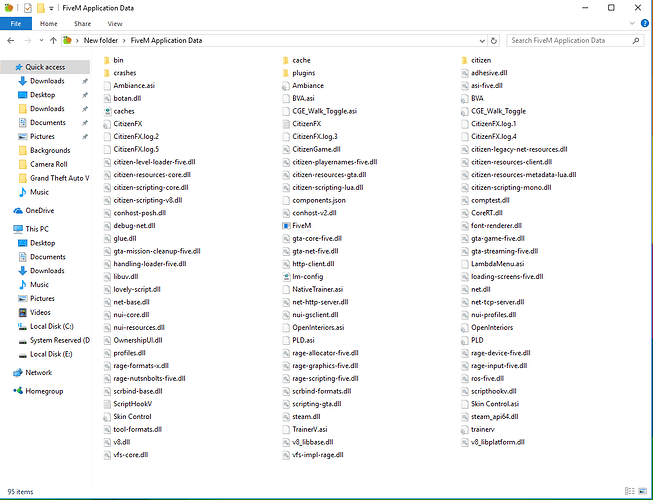Open the Help question mark icon
Screen dimensions: 653x500
click(x=645, y=23)
